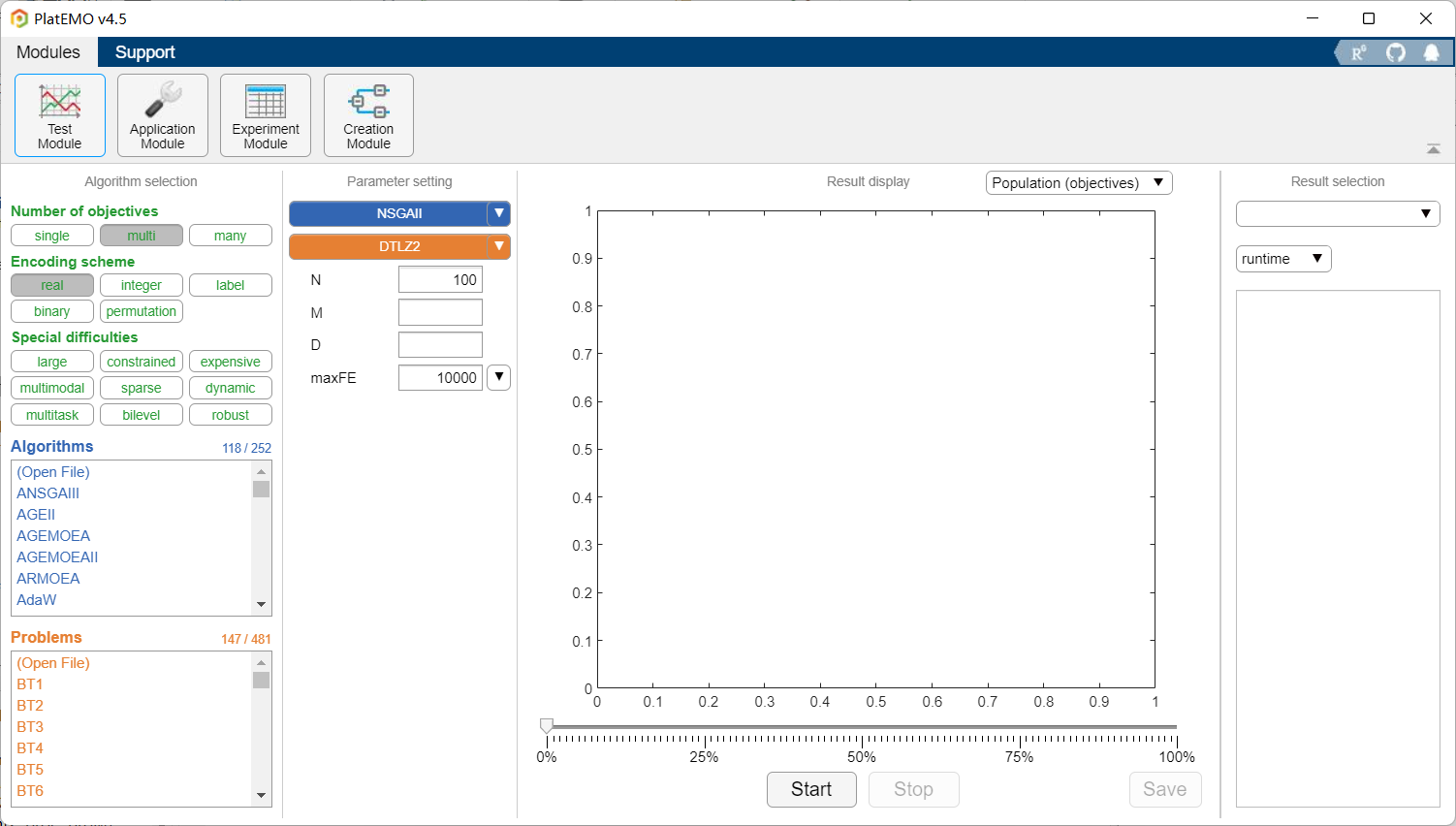This screenshot has width=1456, height=826.
Task: Toggle the dynamic difficulty filter
Action: tap(231, 388)
